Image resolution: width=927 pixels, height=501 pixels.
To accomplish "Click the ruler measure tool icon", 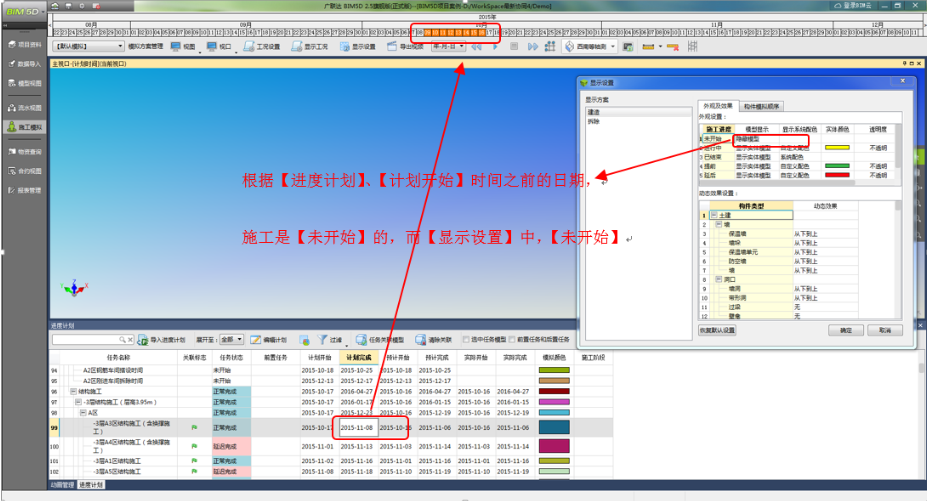I will click(649, 46).
